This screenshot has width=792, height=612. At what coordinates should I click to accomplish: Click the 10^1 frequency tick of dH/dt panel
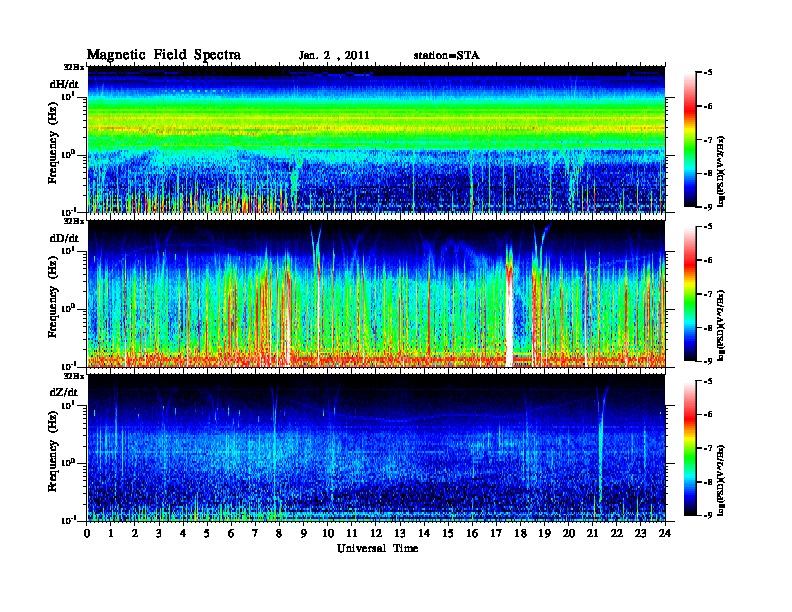coord(67,96)
